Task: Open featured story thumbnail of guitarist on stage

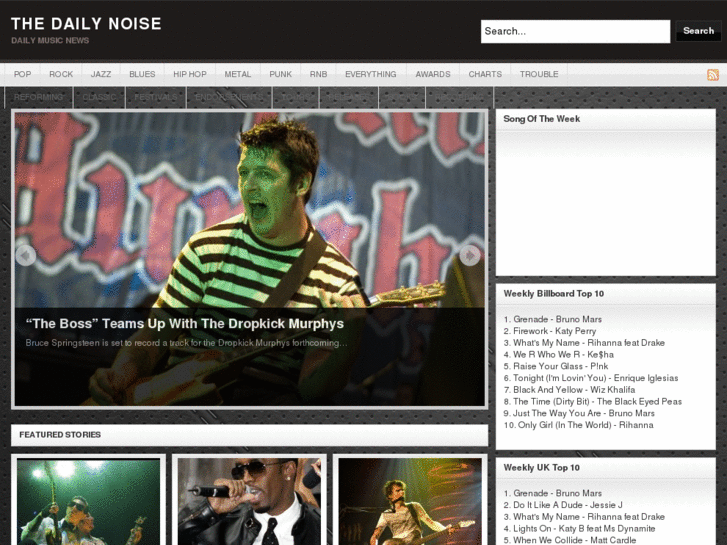Action: click(x=410, y=502)
